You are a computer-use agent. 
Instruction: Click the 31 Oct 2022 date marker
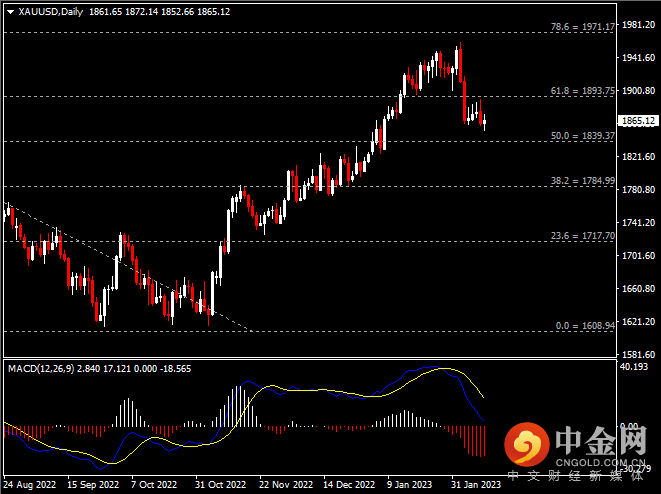point(219,484)
